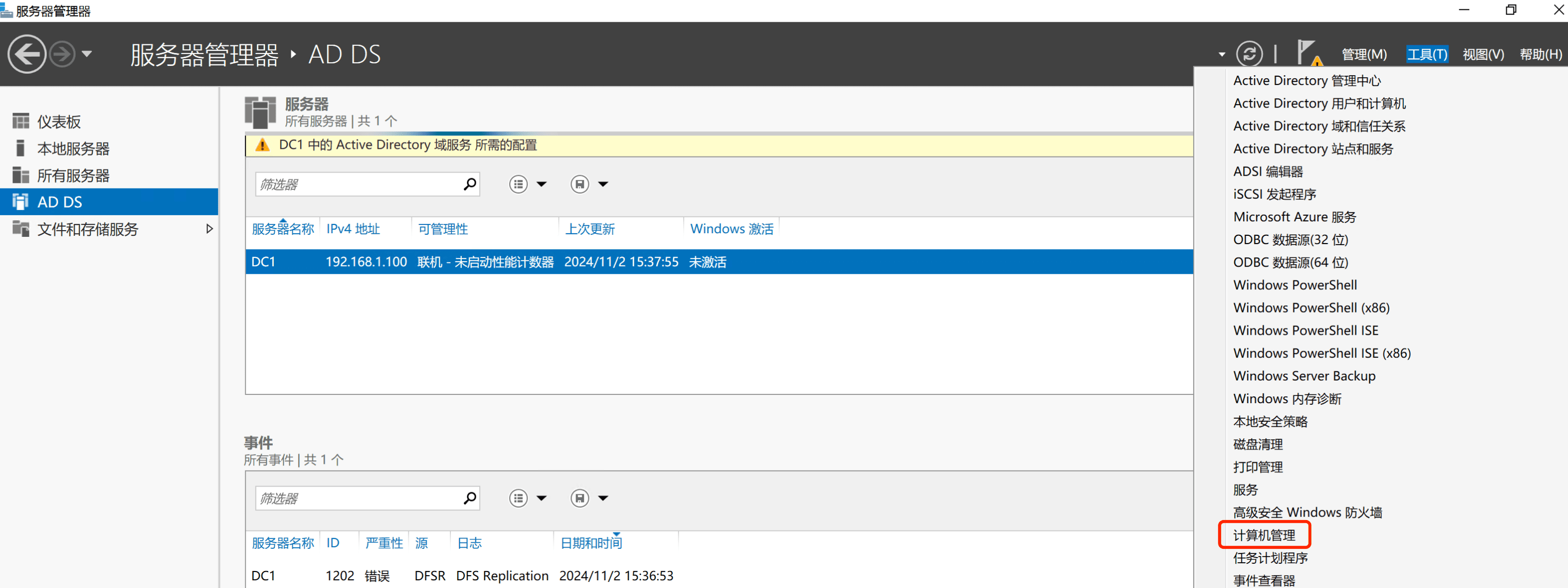1568x588 pixels.
Task: Open the notifications flag with warning
Action: [1308, 53]
